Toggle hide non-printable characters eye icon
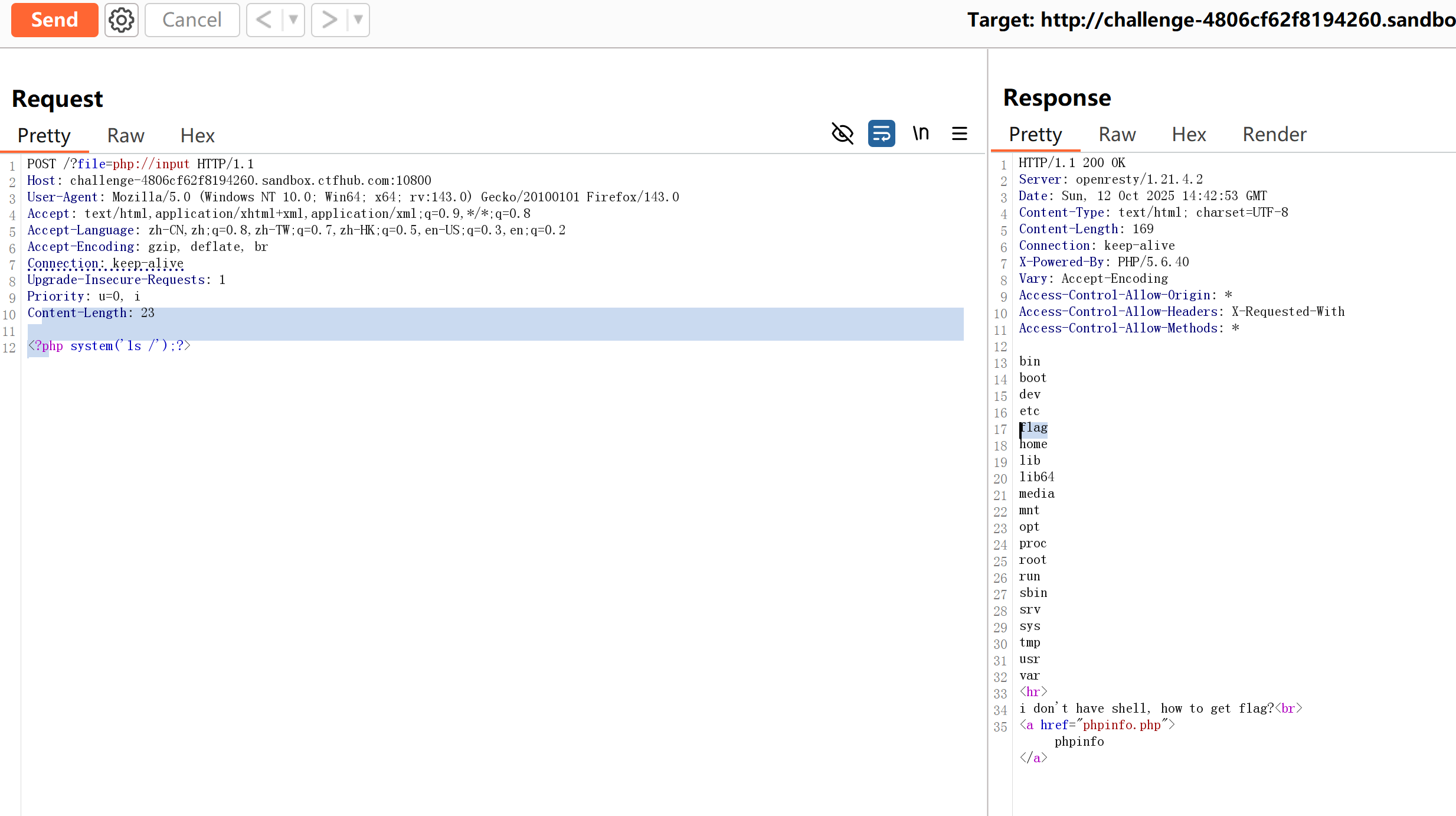This screenshot has width=1456, height=816. click(x=842, y=133)
